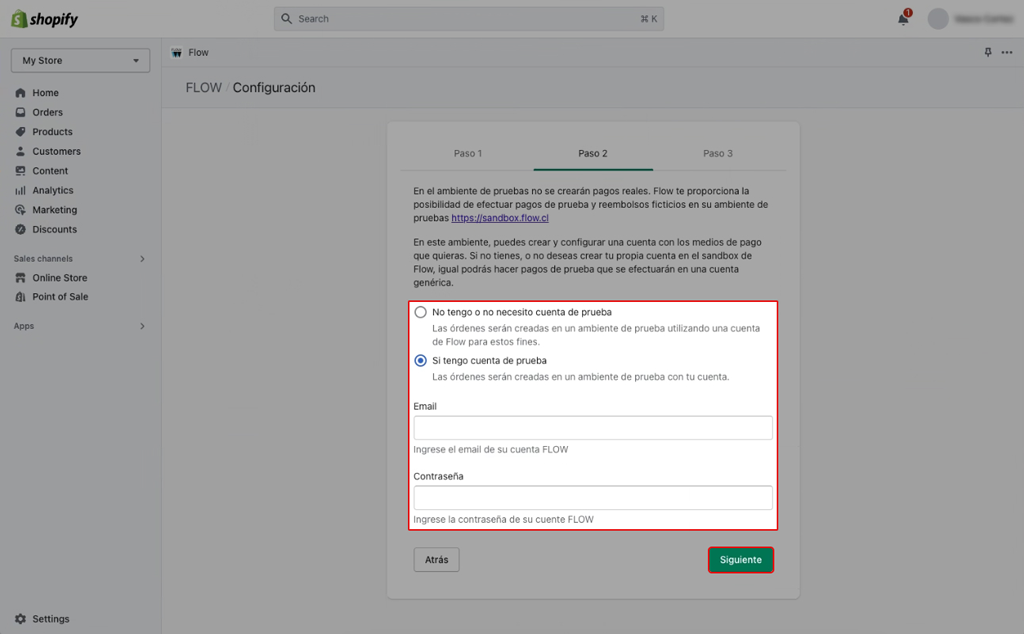Click the Online Store shop icon

[x=20, y=277]
